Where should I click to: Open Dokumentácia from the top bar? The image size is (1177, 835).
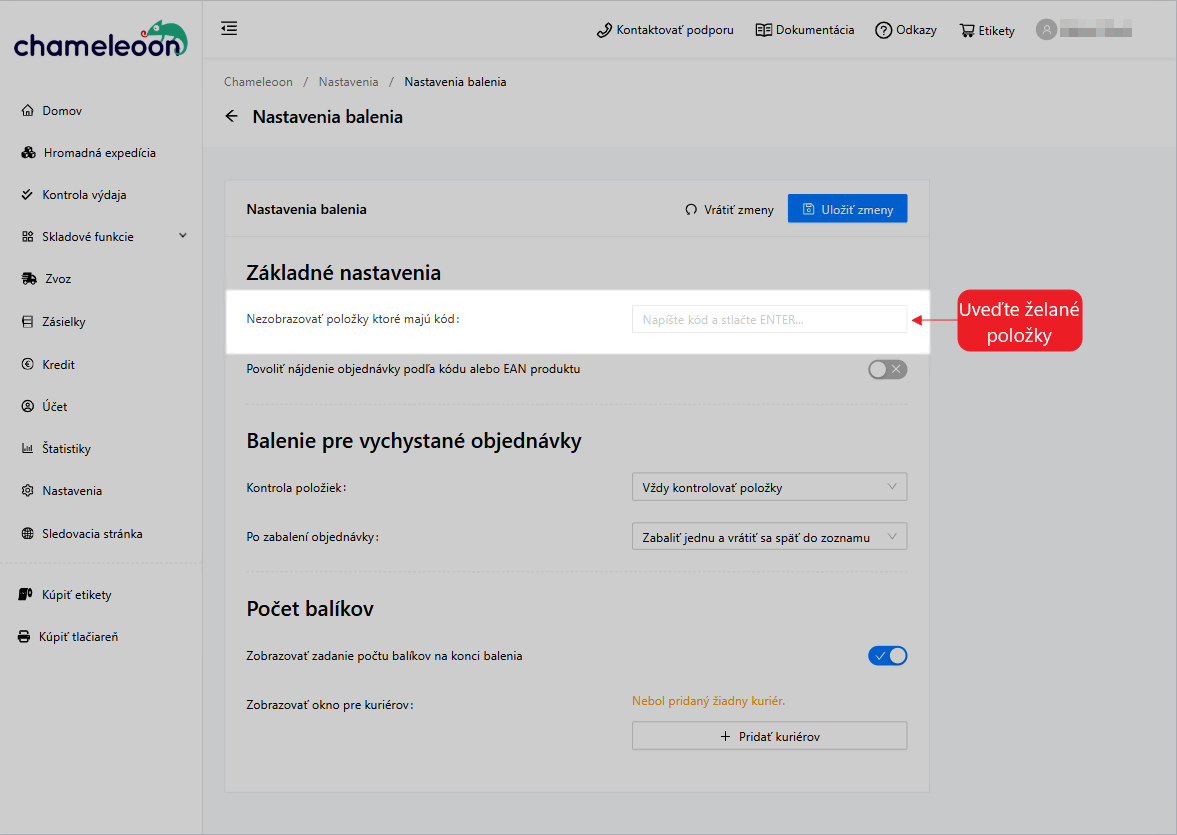pyautogui.click(x=804, y=30)
